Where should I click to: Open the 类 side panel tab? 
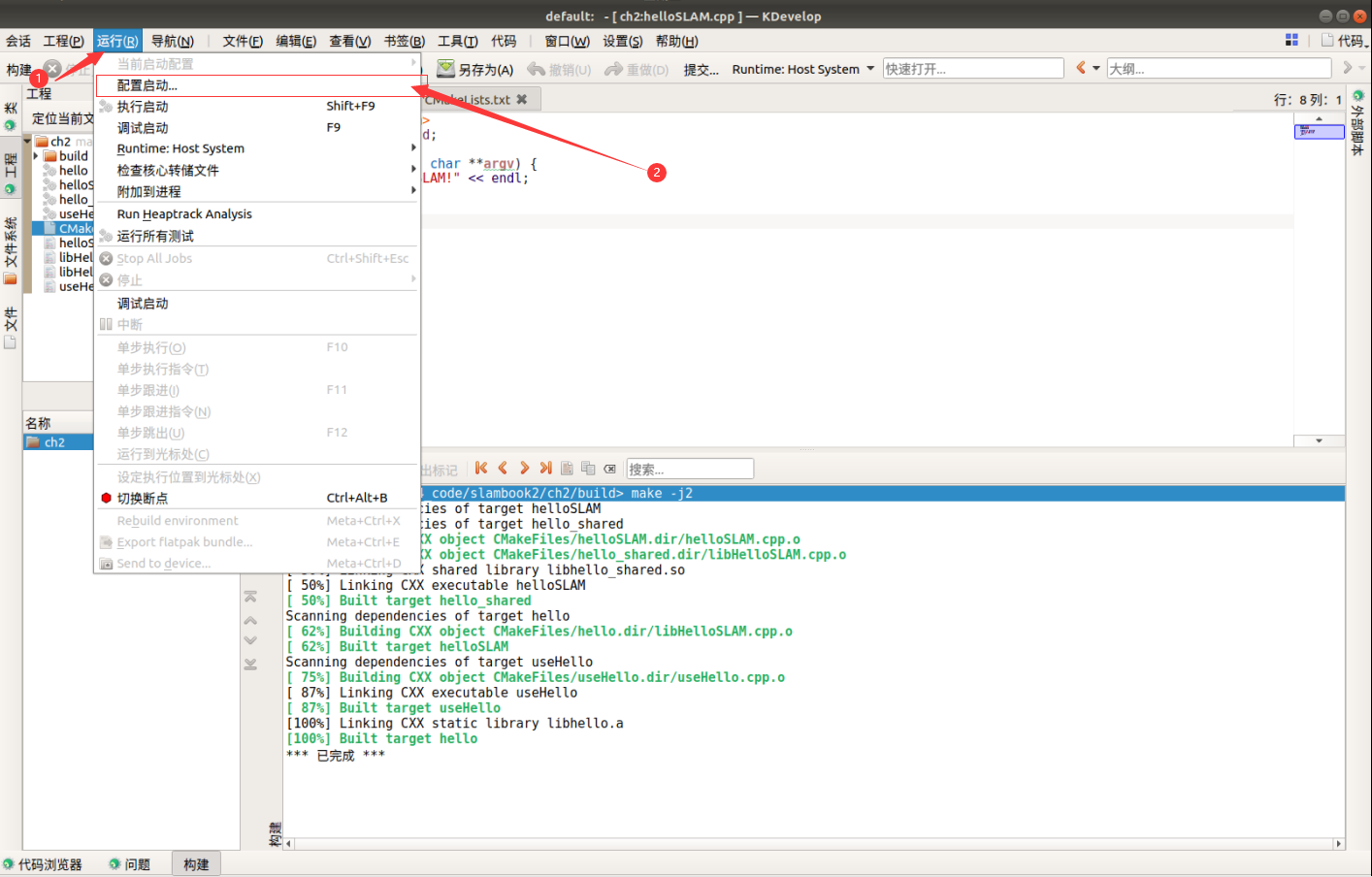click(x=10, y=115)
